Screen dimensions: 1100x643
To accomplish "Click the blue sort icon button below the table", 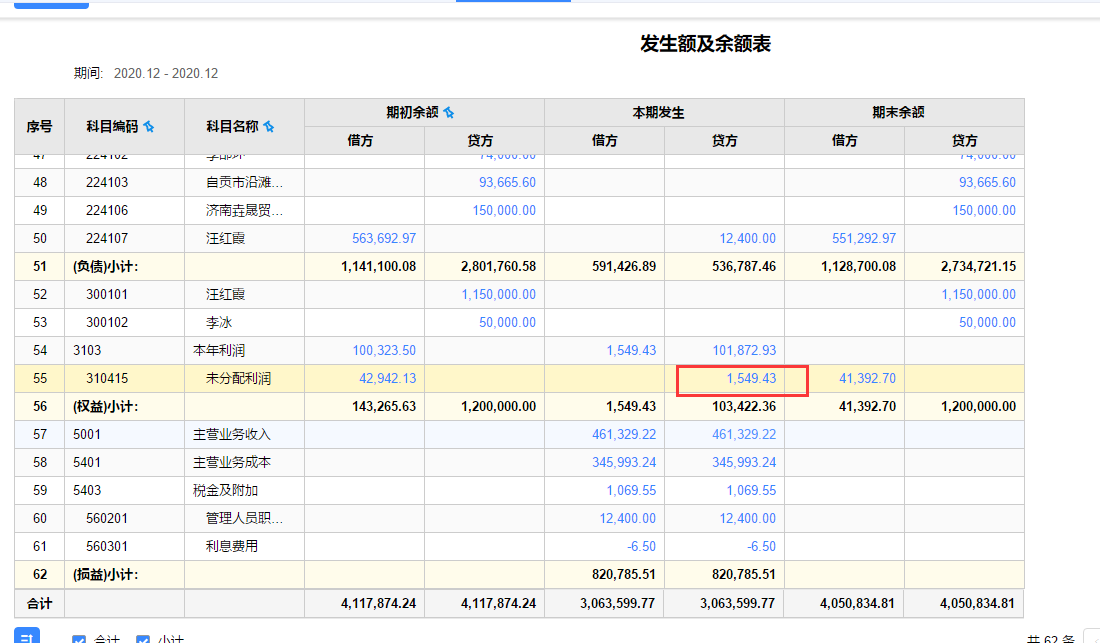I will tap(27, 637).
